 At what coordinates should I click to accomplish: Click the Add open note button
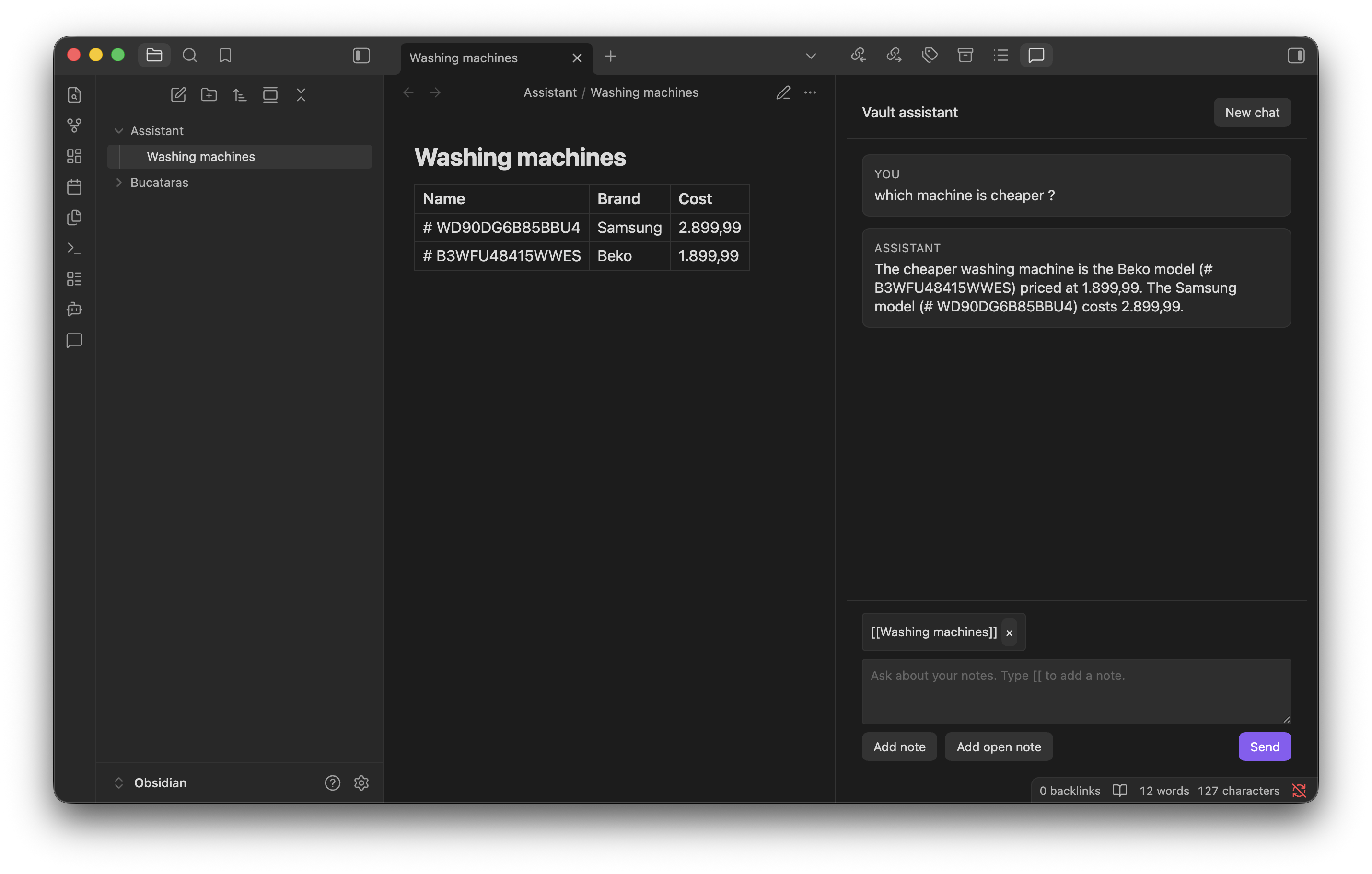click(x=998, y=747)
